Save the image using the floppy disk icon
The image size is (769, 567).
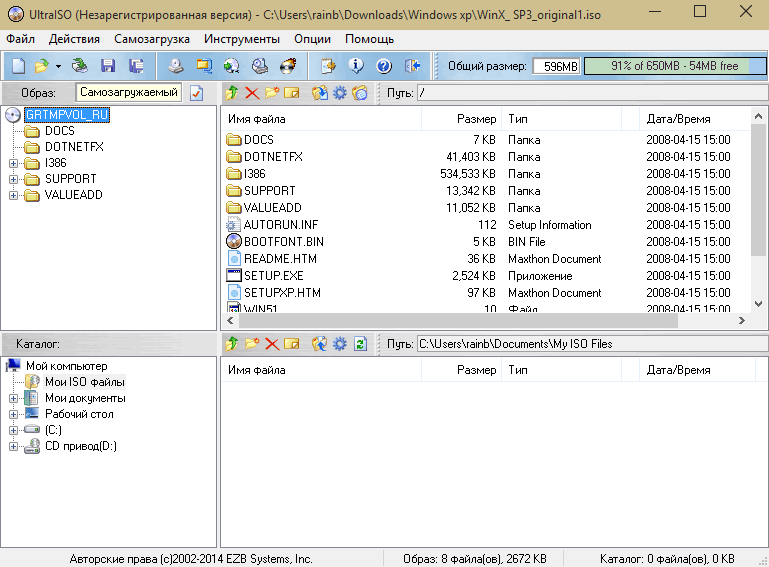tap(107, 66)
